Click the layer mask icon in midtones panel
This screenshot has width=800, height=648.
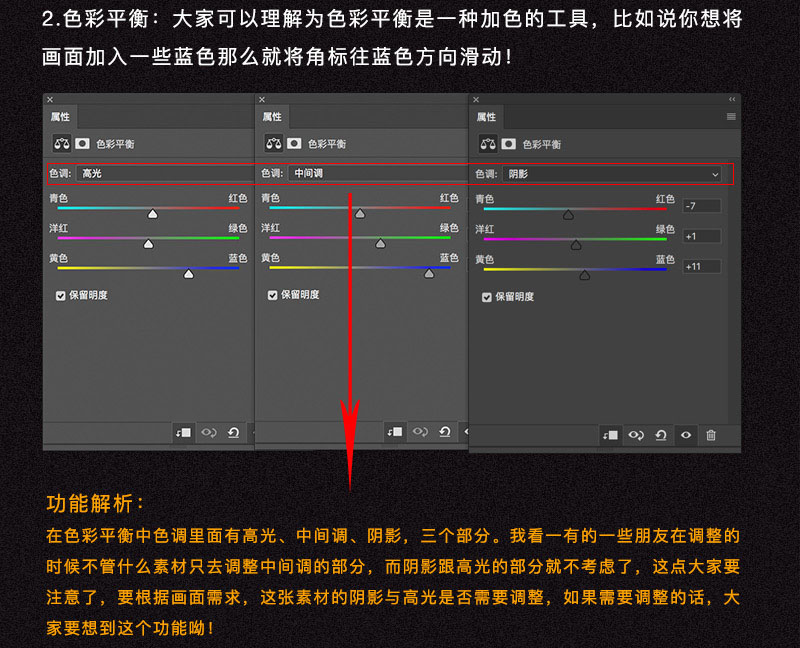[x=295, y=143]
